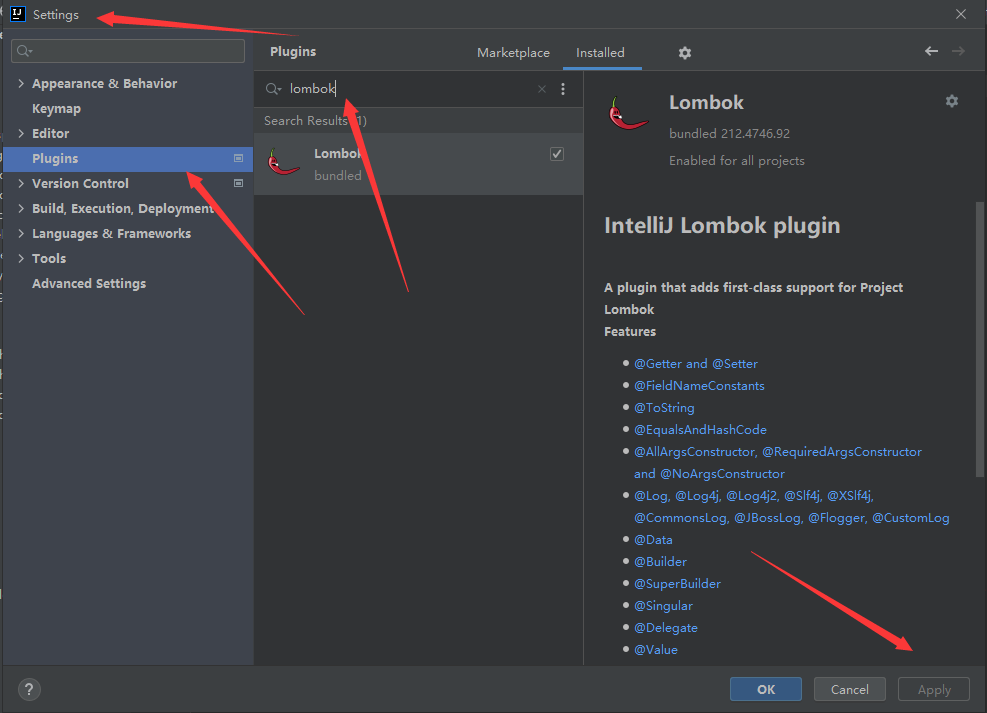The height and width of the screenshot is (713, 987).
Task: Click the Cancel button
Action: click(849, 689)
